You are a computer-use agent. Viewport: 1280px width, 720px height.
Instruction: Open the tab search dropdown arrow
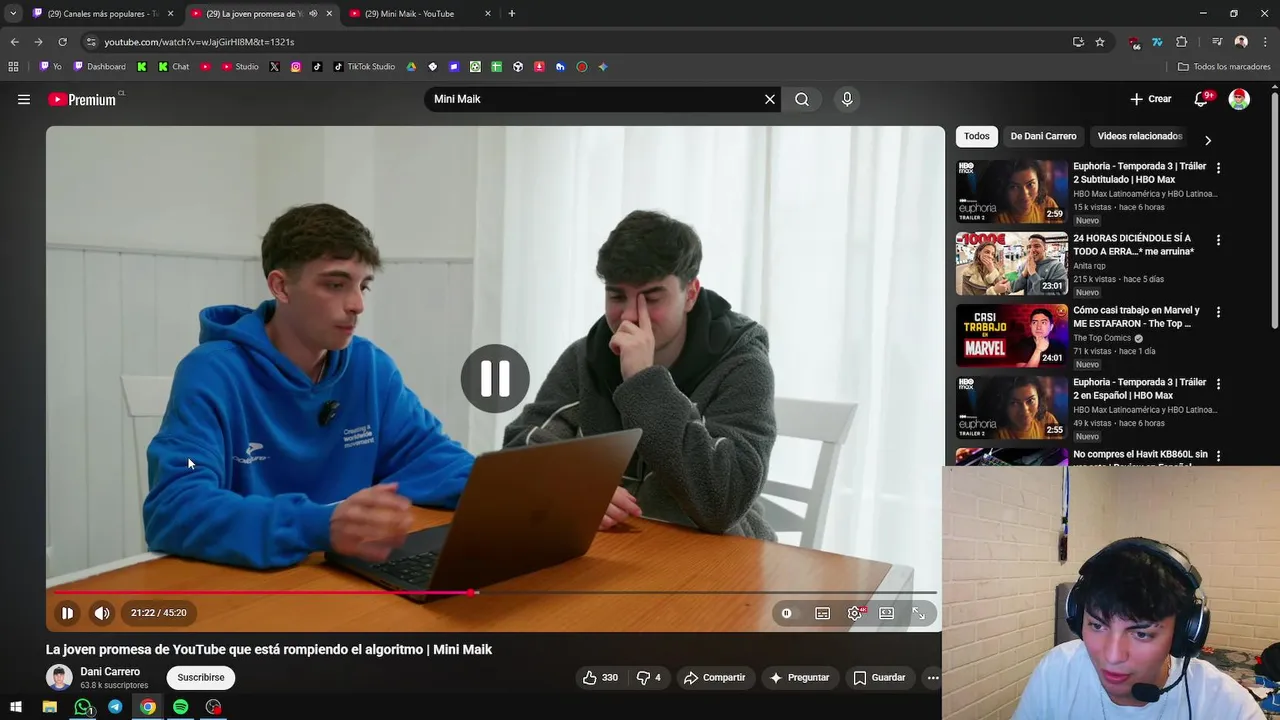pyautogui.click(x=12, y=14)
